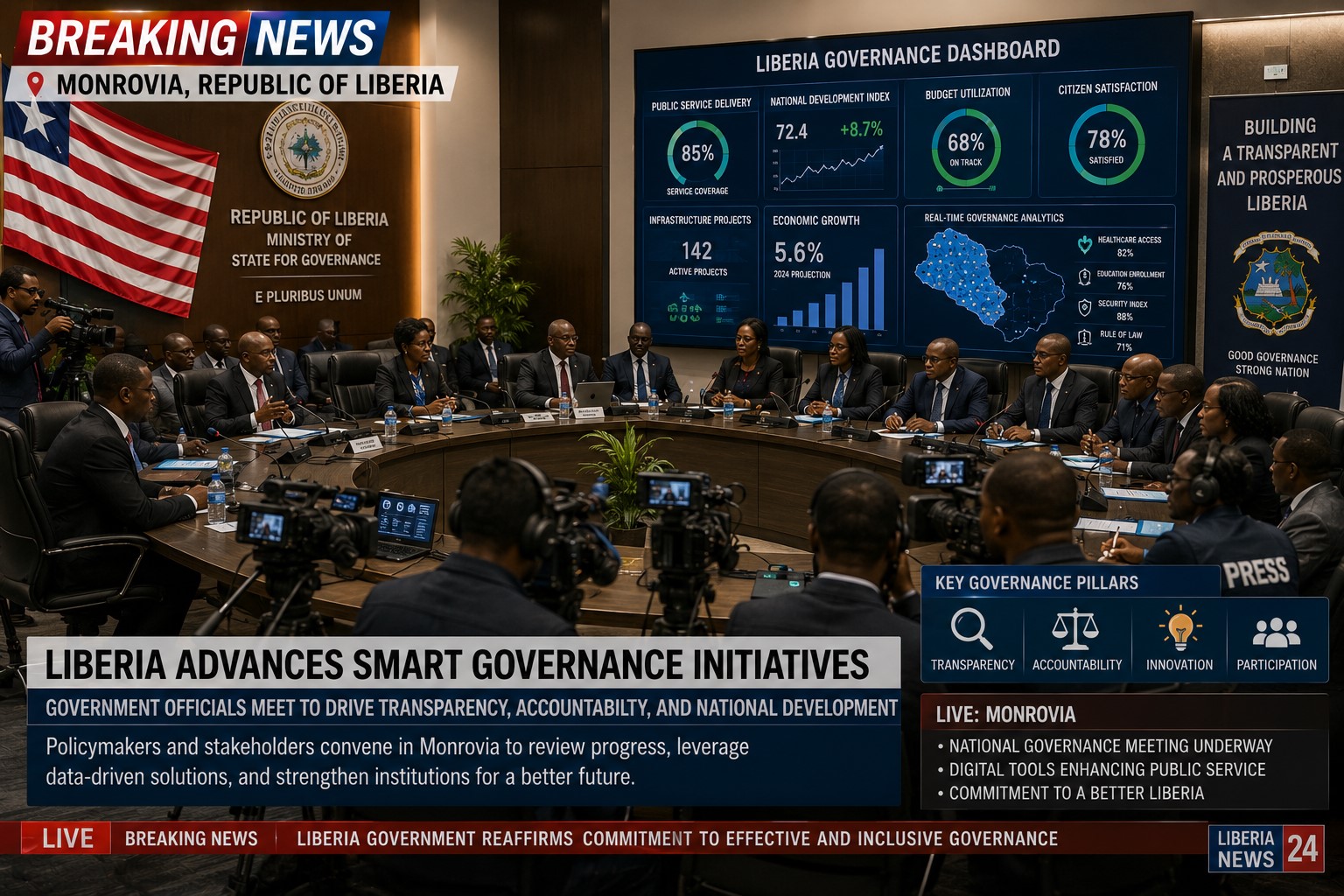Click the National Development Index line chart
This screenshot has height=896, width=1344.
pyautogui.click(x=829, y=168)
